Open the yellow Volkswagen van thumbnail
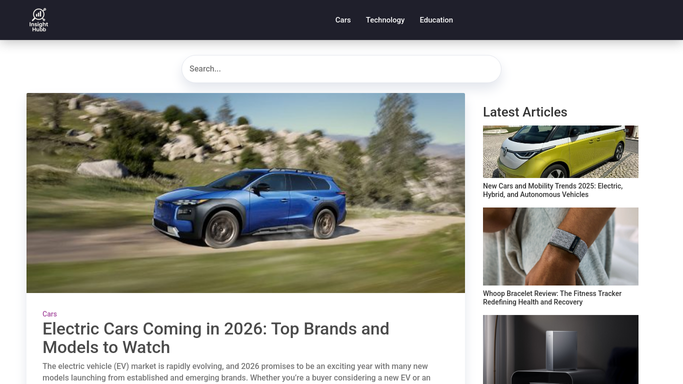The image size is (683, 384). tap(560, 152)
